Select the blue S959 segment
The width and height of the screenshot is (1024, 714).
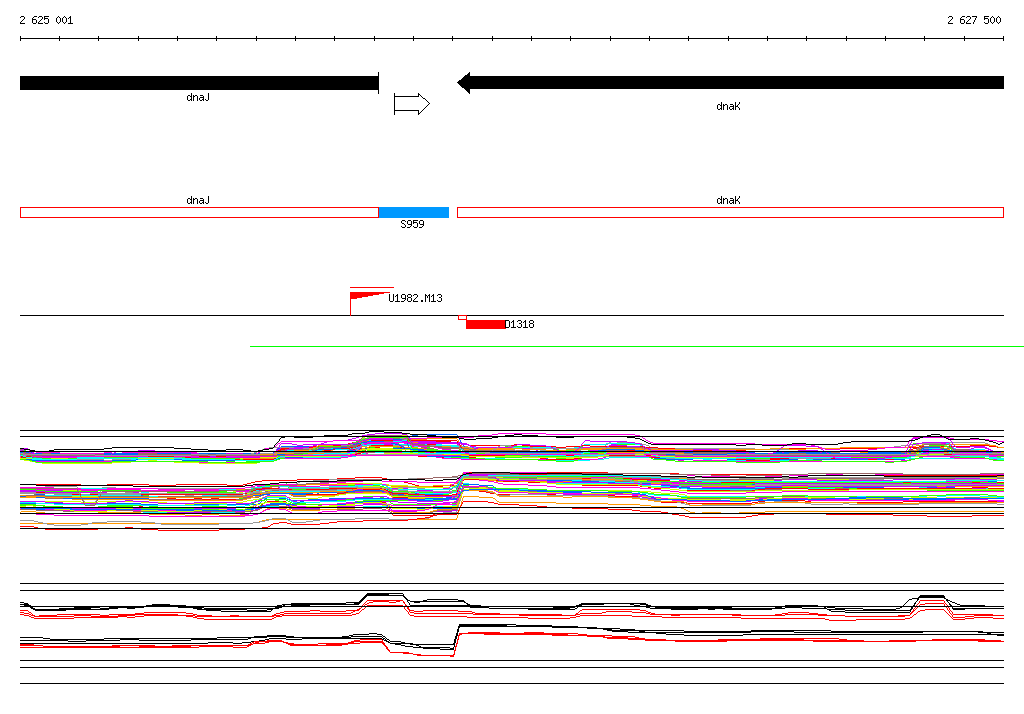tap(414, 212)
